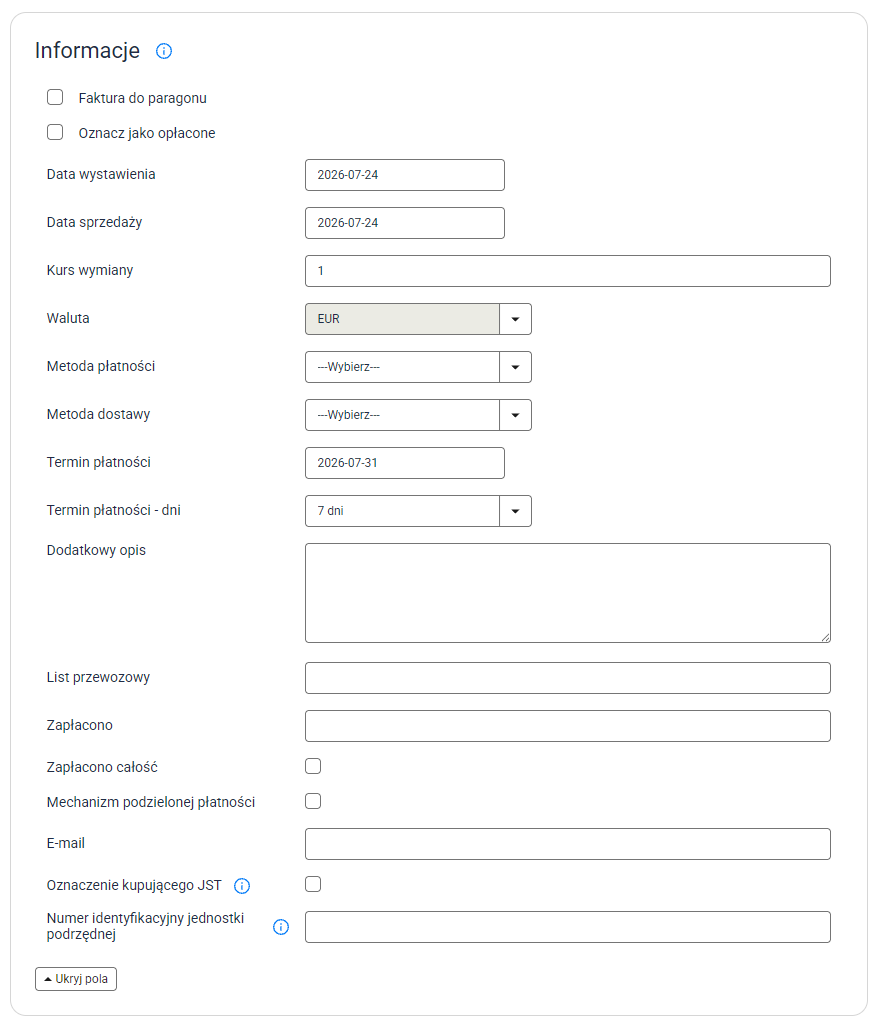Click the Data wystawienia date field
Viewport: 880px width, 1027px height.
(x=405, y=175)
